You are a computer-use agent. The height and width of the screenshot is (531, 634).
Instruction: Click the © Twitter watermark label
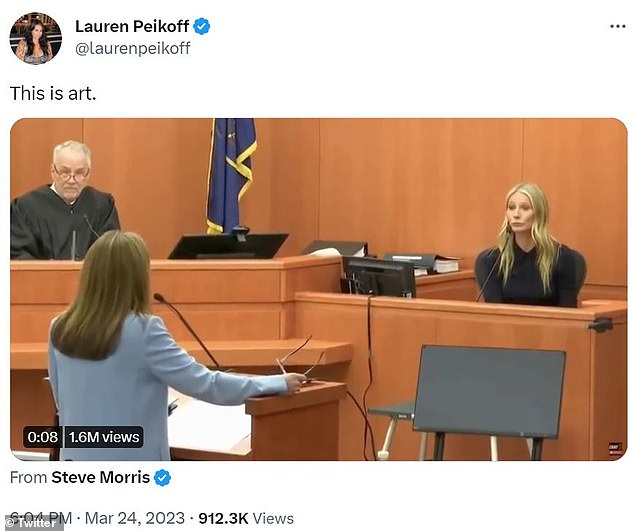32,523
